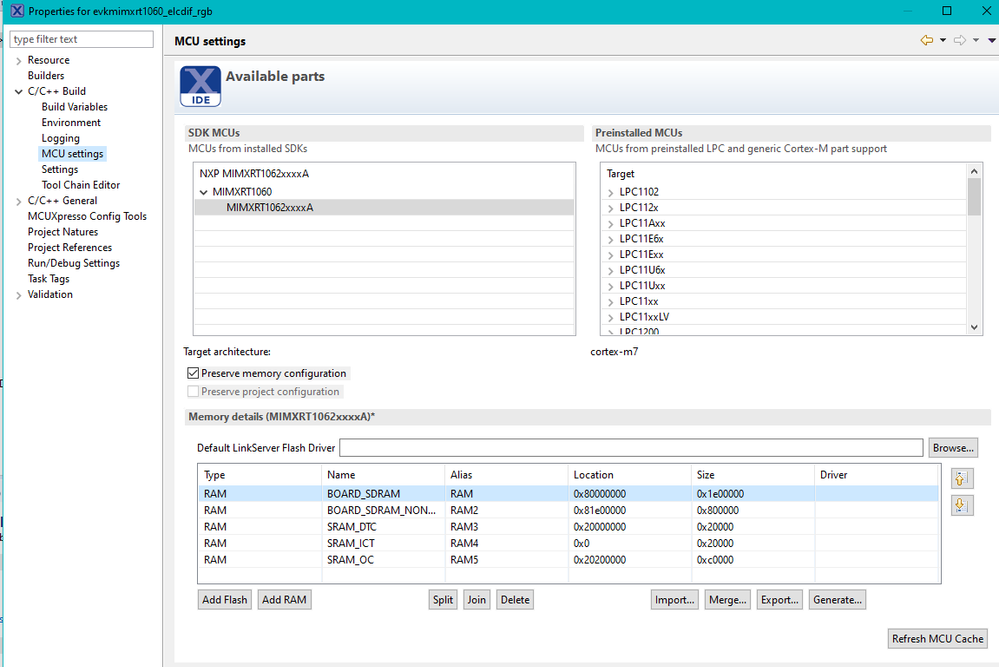Screen dimensions: 999x667
Task: Toggle Preserve memory configuration checkbox
Action: tap(193, 373)
